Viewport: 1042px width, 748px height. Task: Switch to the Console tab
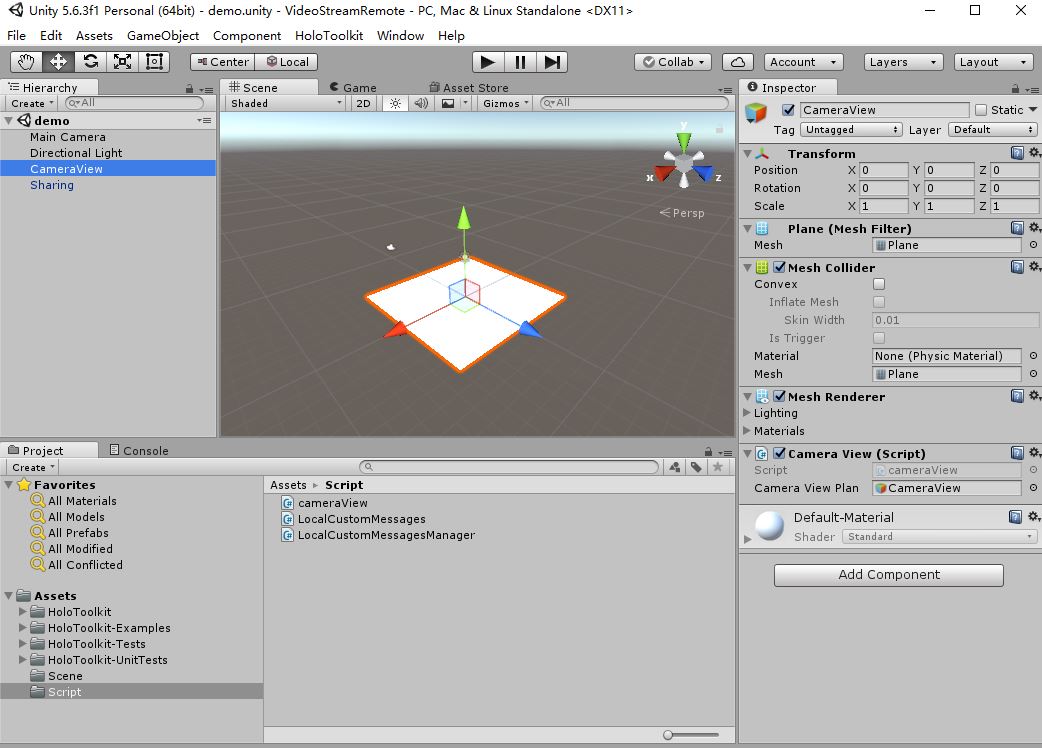point(138,450)
